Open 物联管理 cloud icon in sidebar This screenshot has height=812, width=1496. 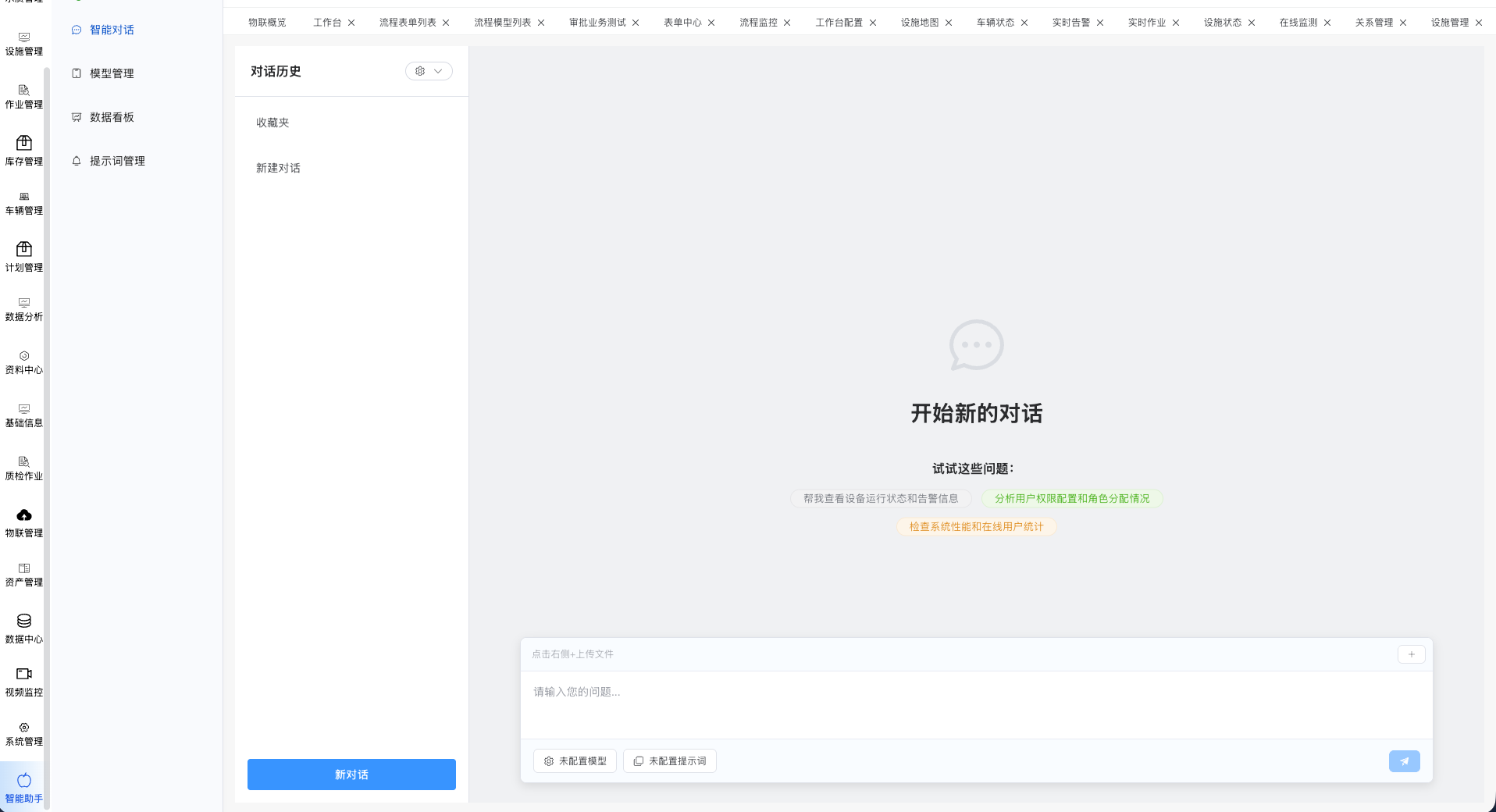tap(24, 522)
